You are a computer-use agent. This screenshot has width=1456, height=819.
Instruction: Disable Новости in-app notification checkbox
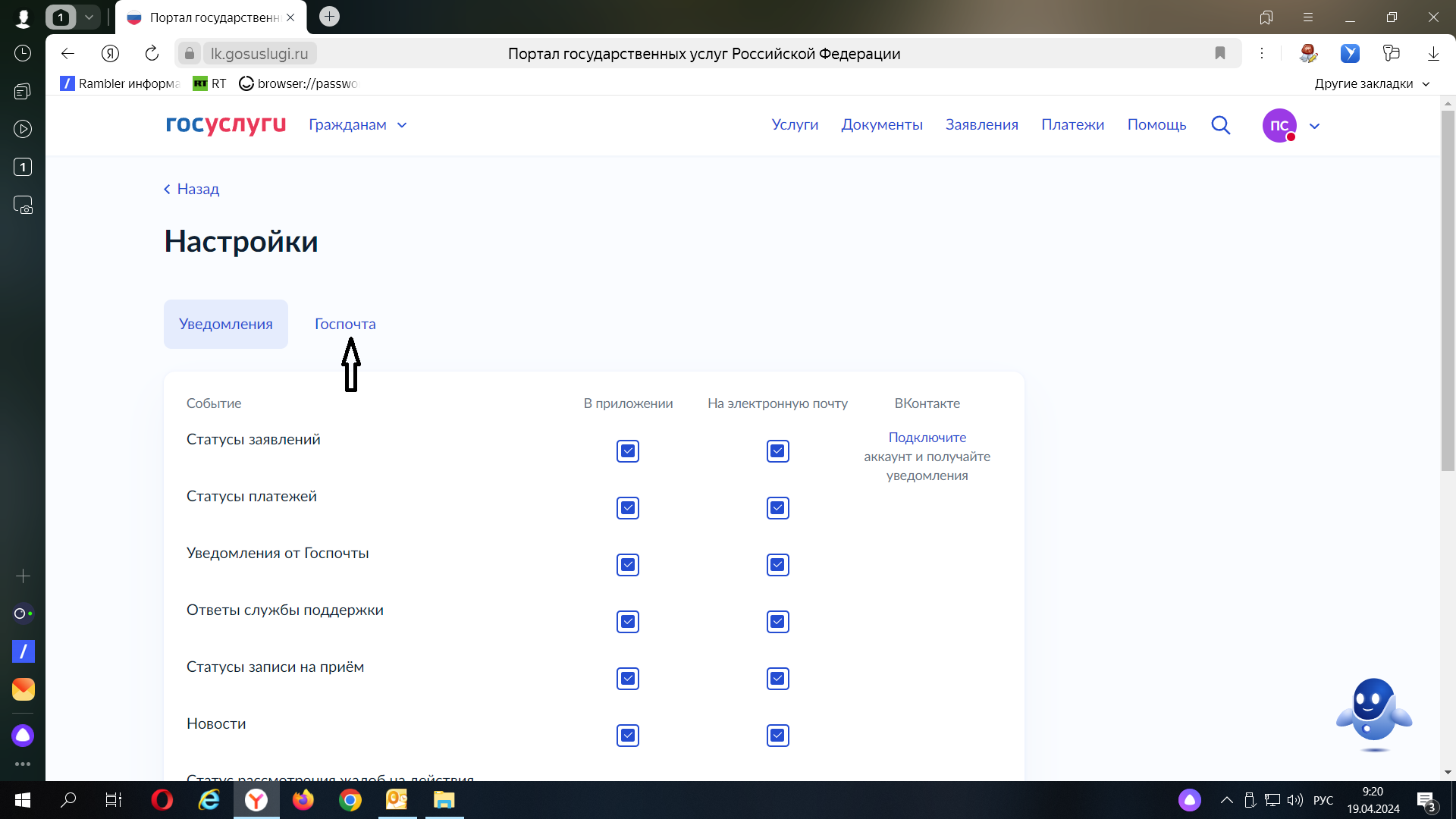tap(627, 736)
